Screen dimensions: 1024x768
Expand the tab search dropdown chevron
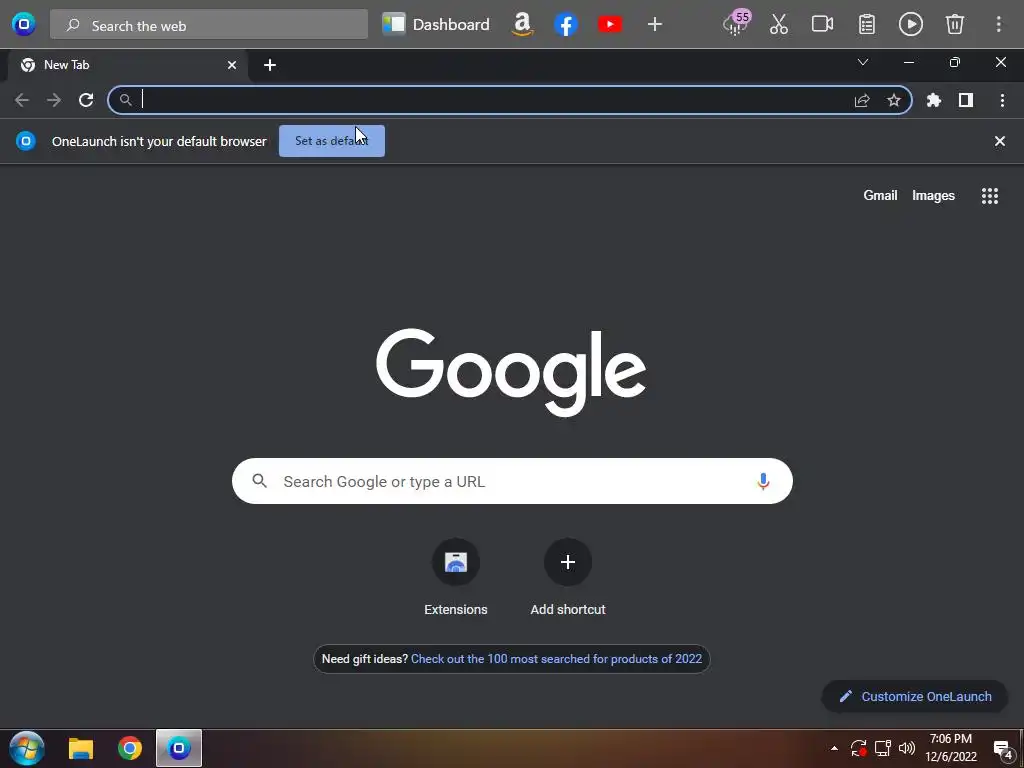[863, 63]
